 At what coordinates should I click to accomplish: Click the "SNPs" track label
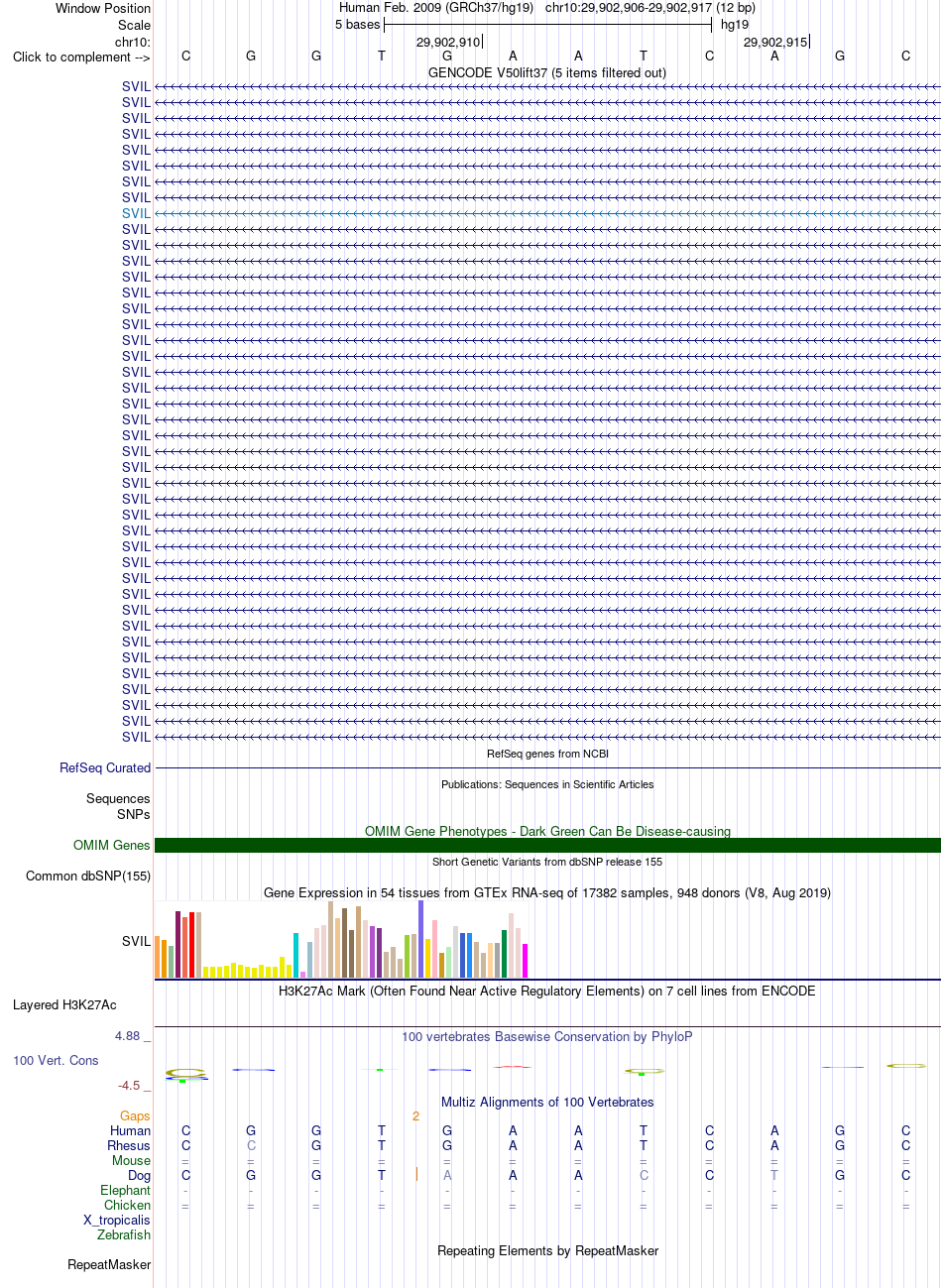click(134, 814)
